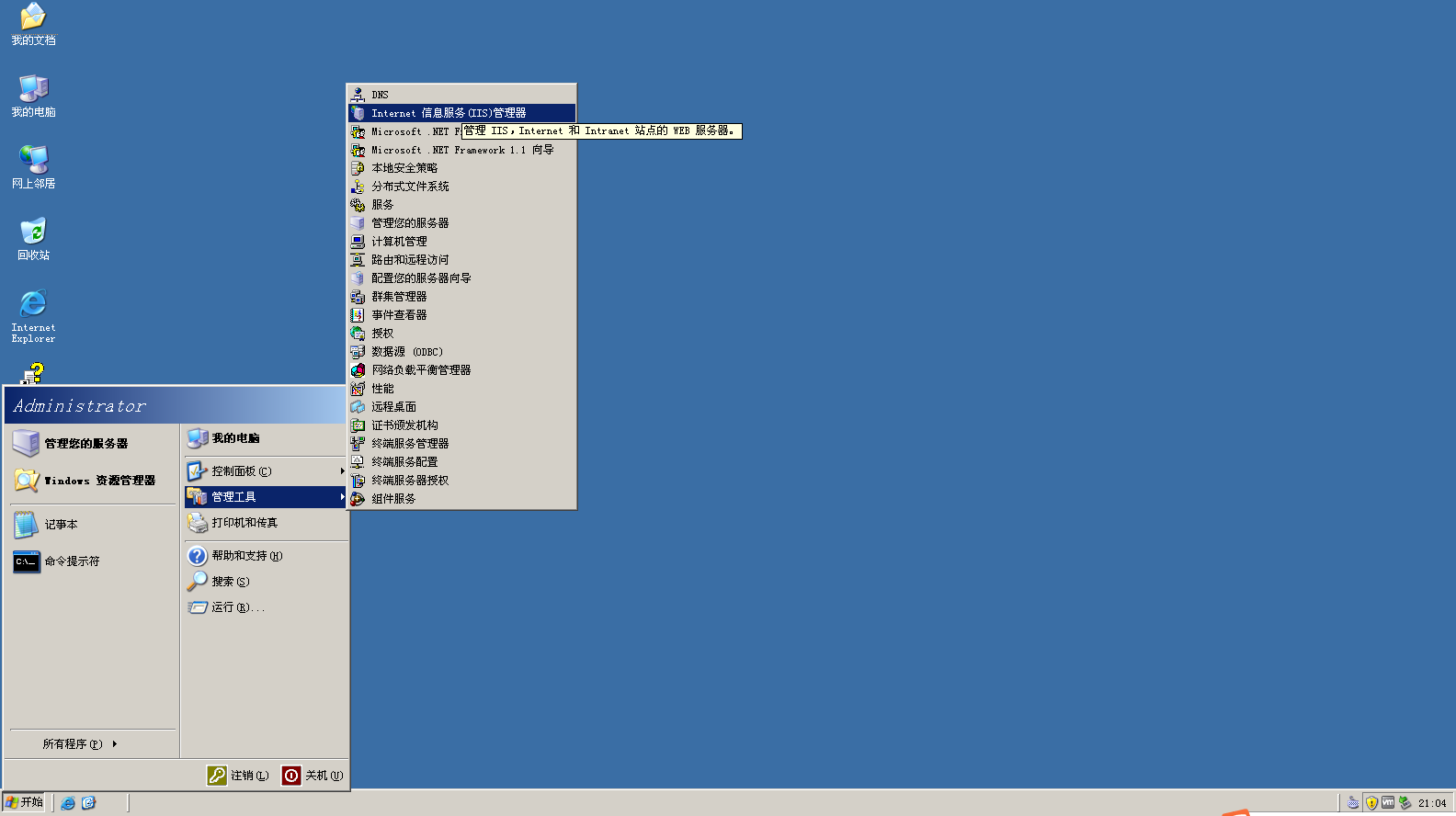Click the 配置您的服务器向导 icon

click(x=358, y=278)
